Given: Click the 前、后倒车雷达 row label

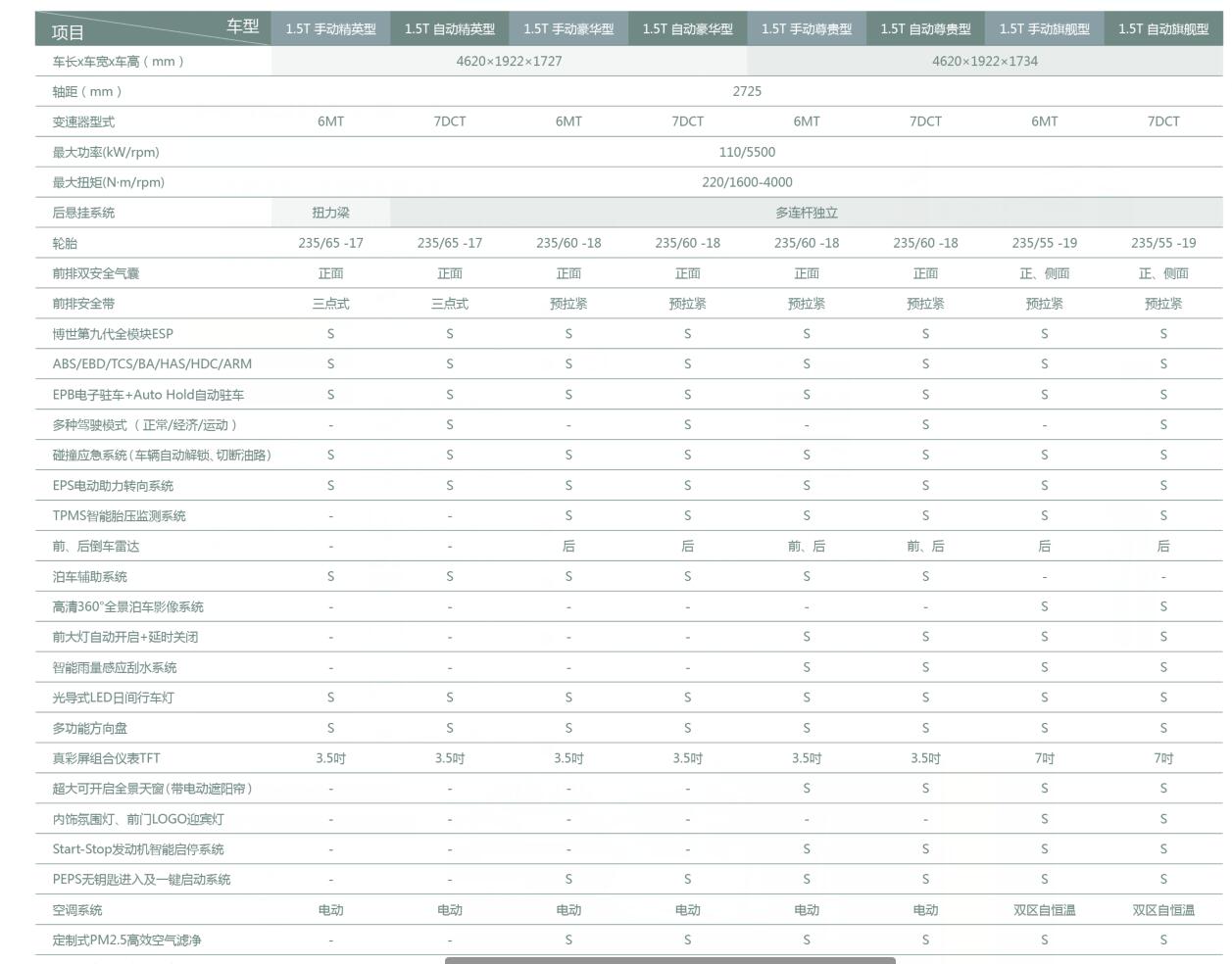Looking at the screenshot, I should tap(96, 547).
